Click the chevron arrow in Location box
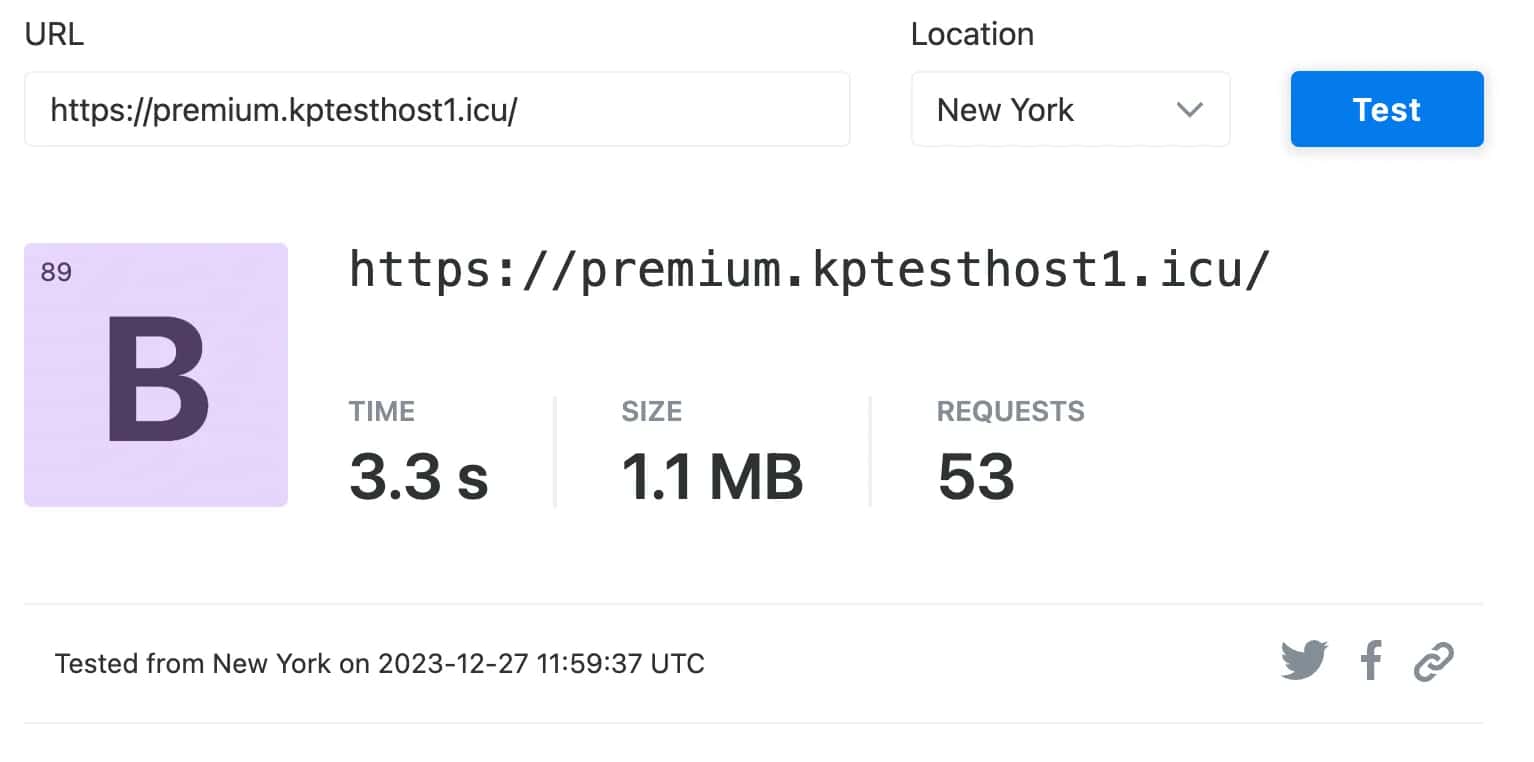Image resolution: width=1534 pixels, height=762 pixels. click(1189, 110)
